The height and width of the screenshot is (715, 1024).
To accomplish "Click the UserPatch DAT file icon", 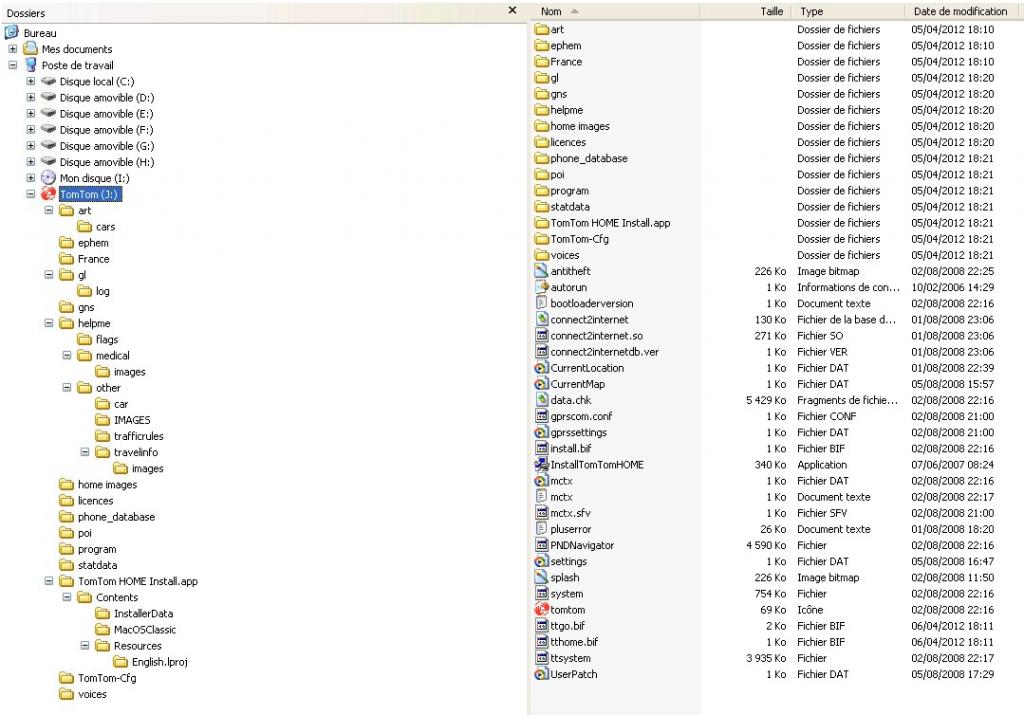I will point(541,674).
